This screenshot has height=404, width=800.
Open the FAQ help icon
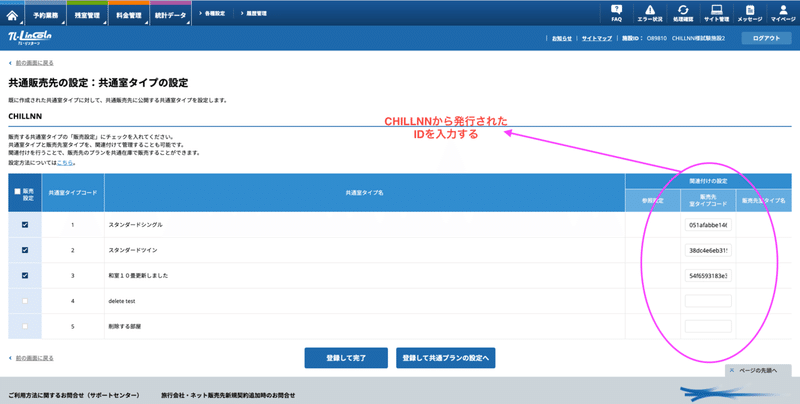click(616, 12)
